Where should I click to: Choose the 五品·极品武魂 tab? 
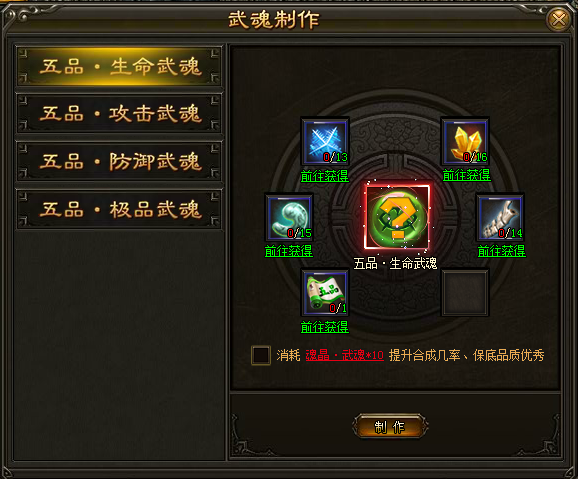click(x=119, y=209)
